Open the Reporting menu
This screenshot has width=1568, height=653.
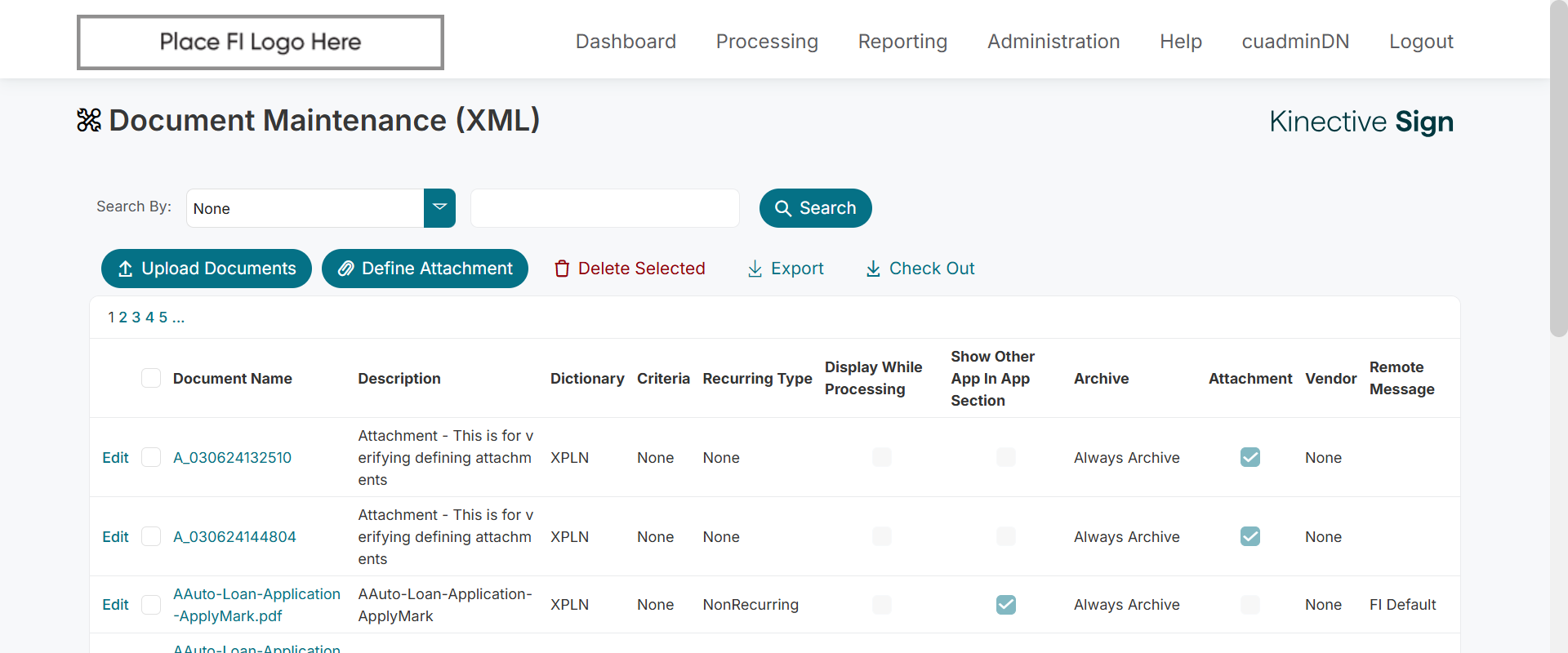902,42
